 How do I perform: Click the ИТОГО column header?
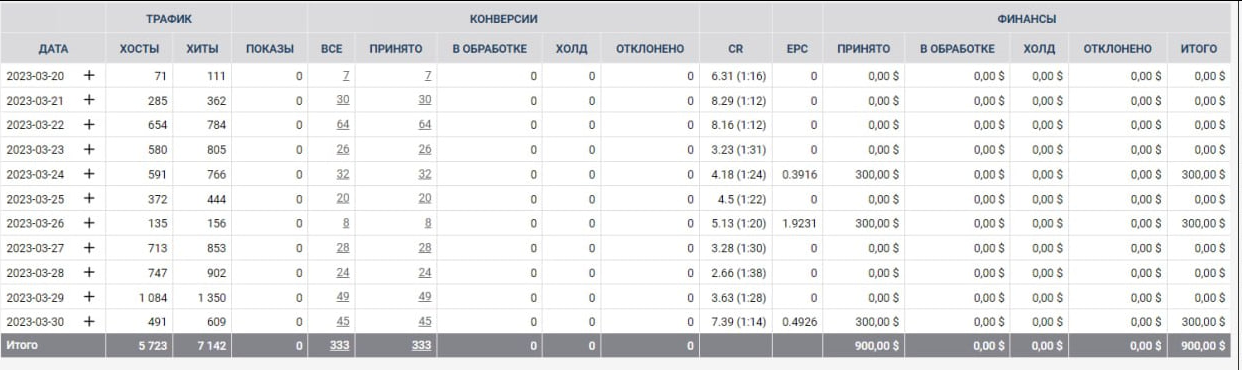(1198, 49)
